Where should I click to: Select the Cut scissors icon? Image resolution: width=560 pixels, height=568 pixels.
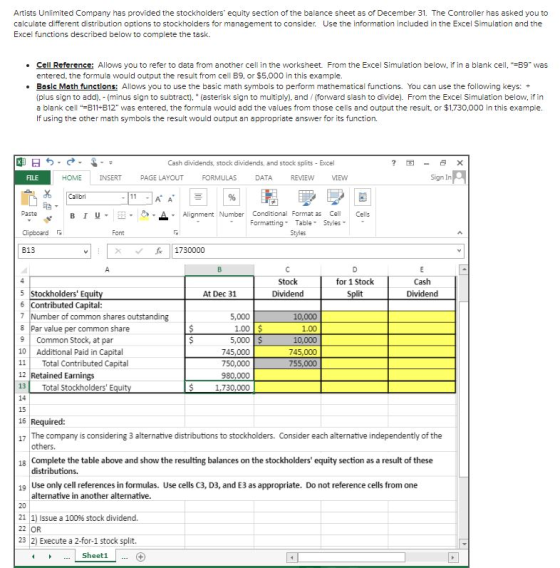tap(47, 194)
